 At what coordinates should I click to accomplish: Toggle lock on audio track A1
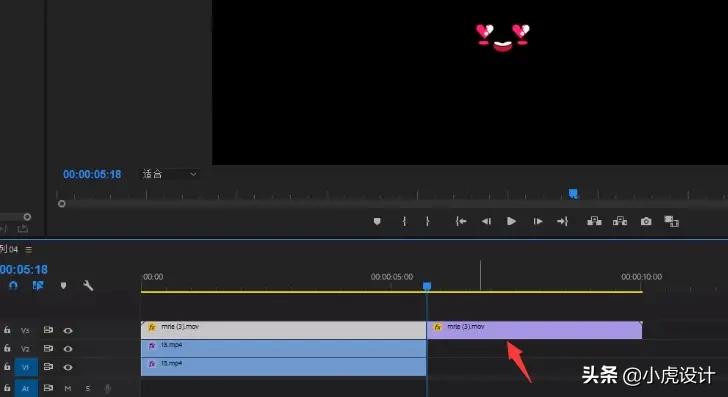(7, 388)
